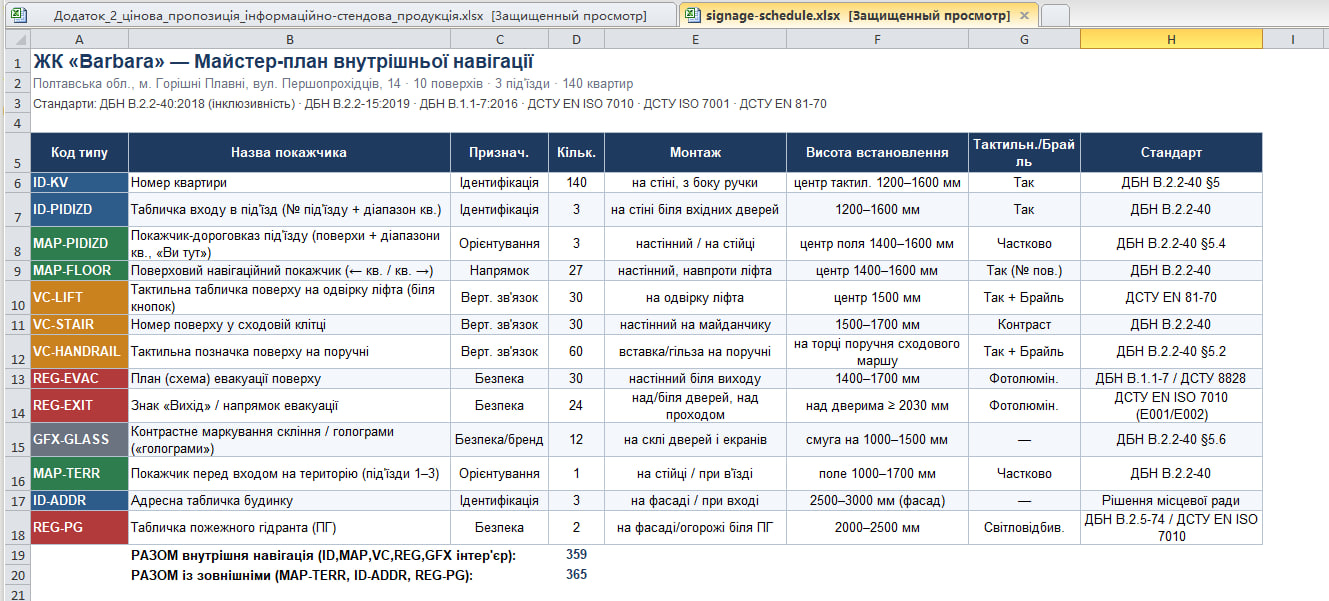Click the Номер квартири cell

point(289,183)
